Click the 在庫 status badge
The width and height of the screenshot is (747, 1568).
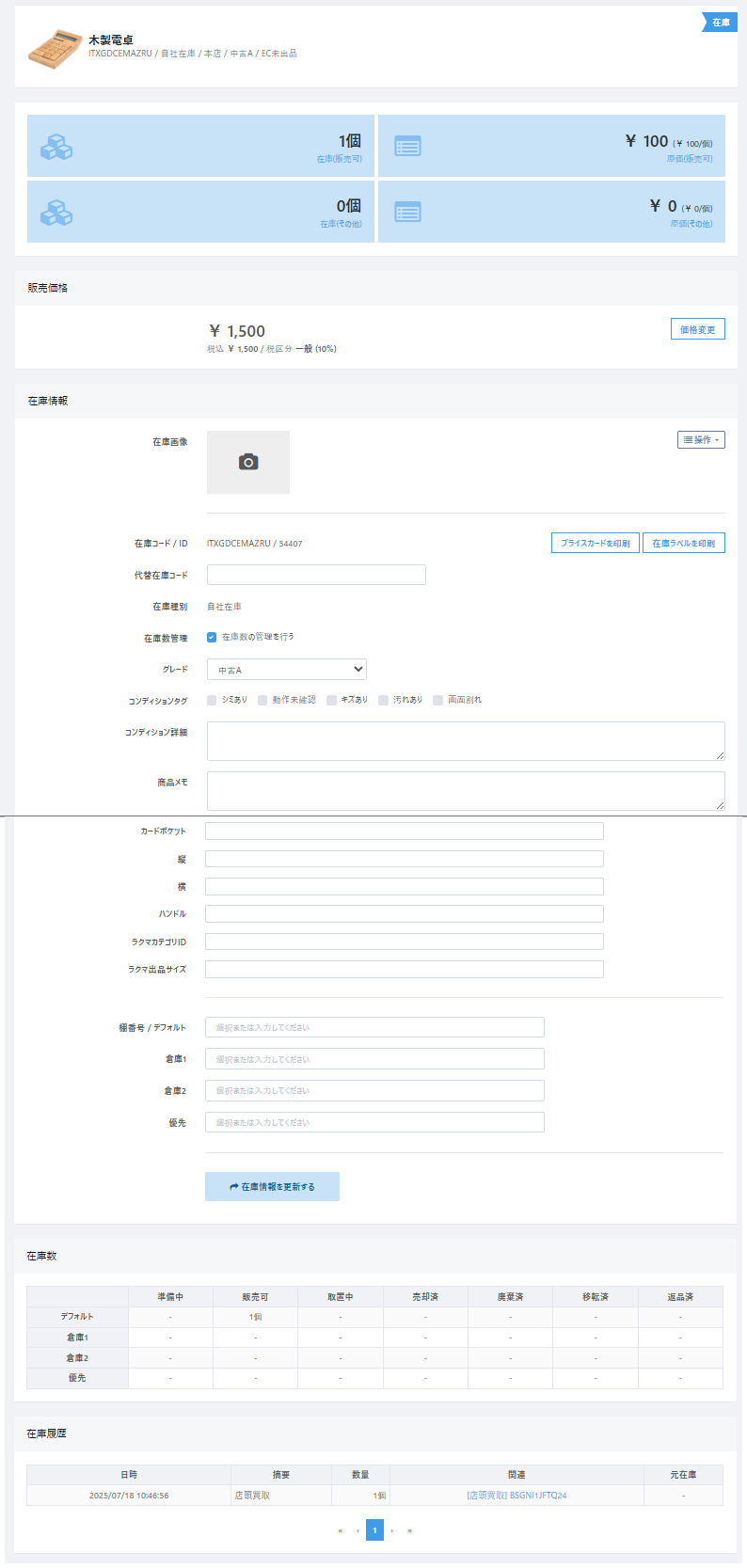tap(720, 23)
